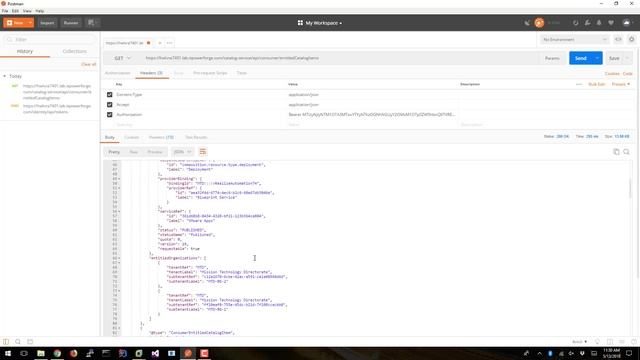The width and height of the screenshot is (640, 360).
Task: Open the response Test Results tab
Action: 196,138
